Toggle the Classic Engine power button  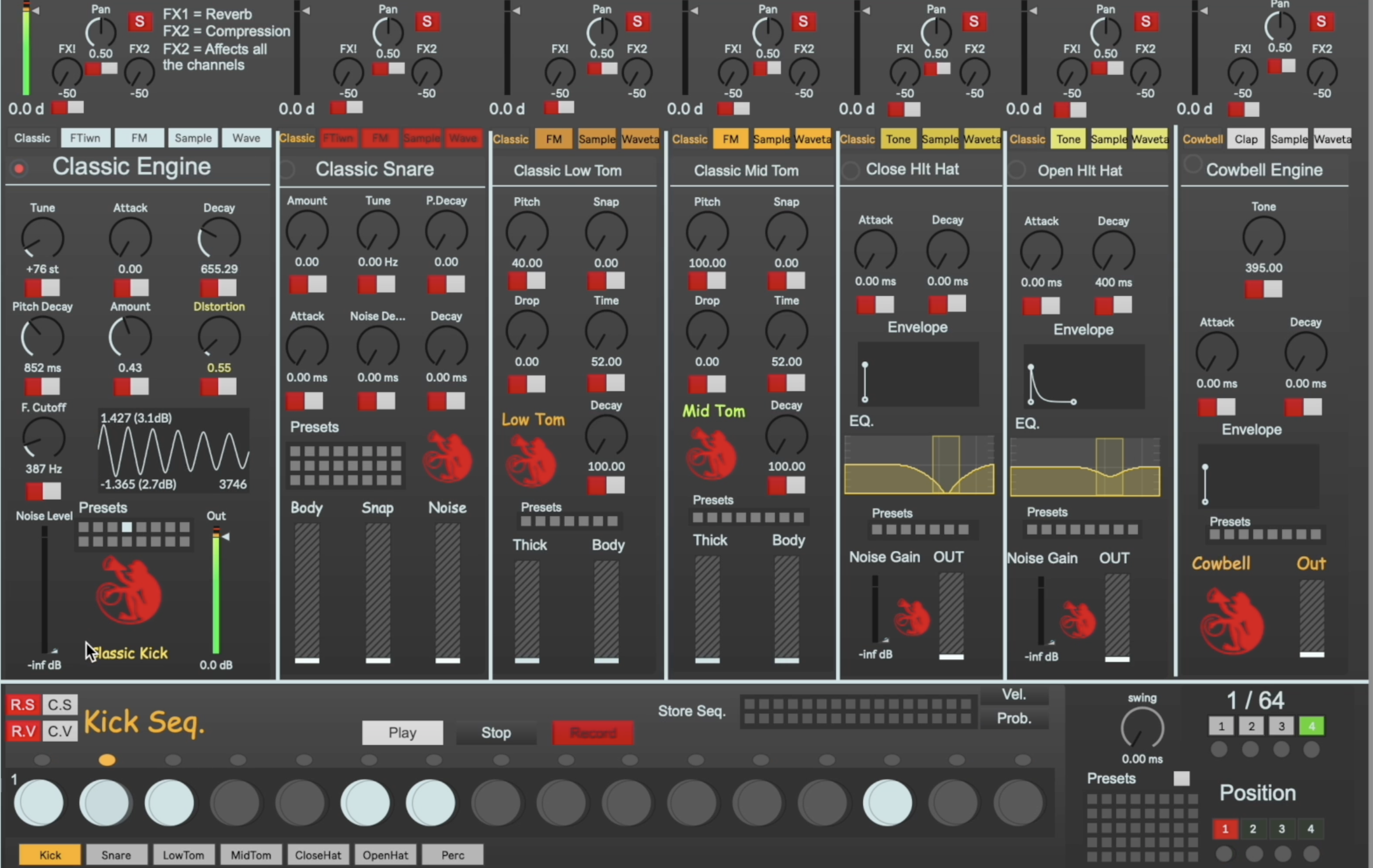pos(19,169)
